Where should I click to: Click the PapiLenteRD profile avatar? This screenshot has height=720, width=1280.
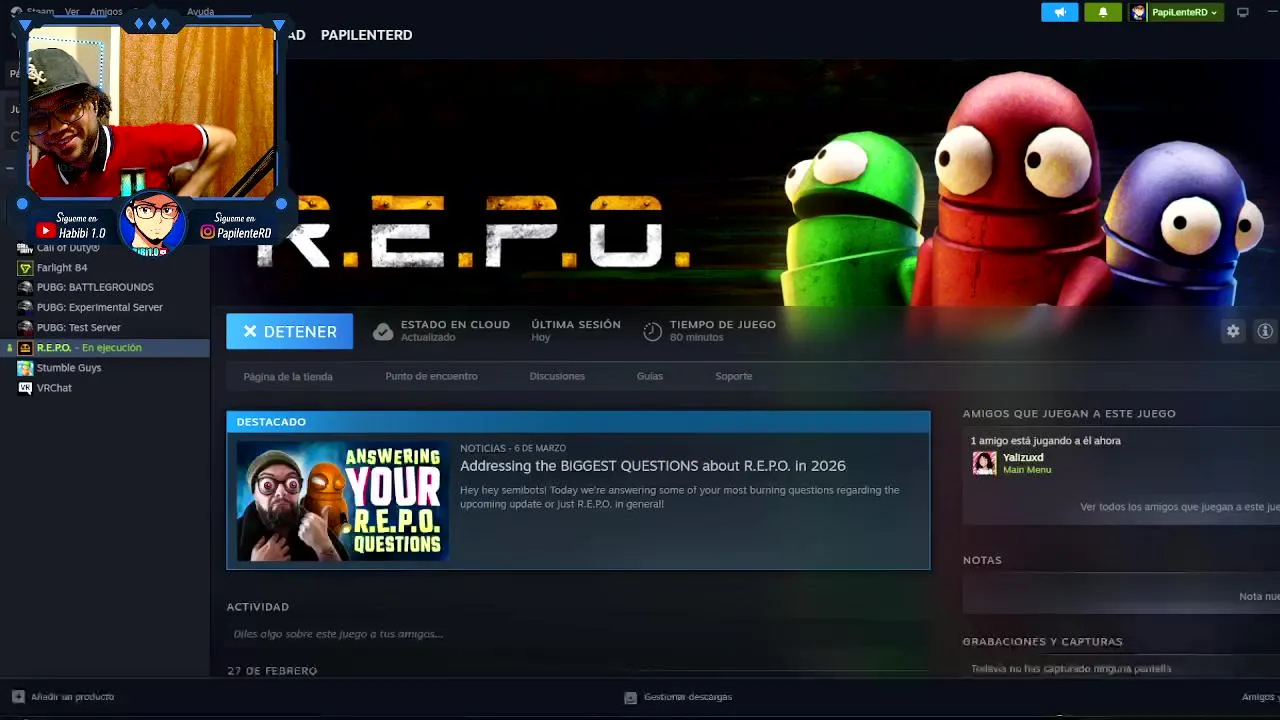click(1138, 12)
